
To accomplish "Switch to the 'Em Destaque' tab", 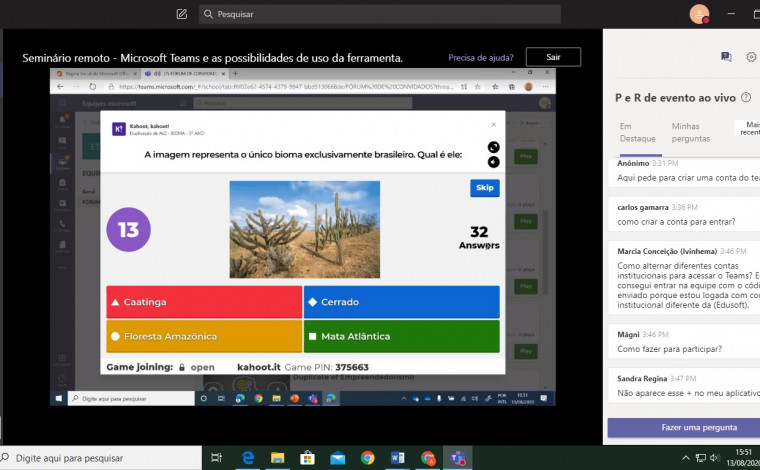I will 637,132.
